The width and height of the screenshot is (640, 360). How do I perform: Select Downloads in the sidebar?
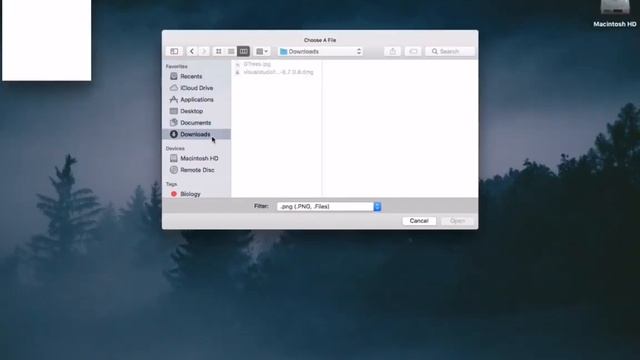[x=197, y=134]
